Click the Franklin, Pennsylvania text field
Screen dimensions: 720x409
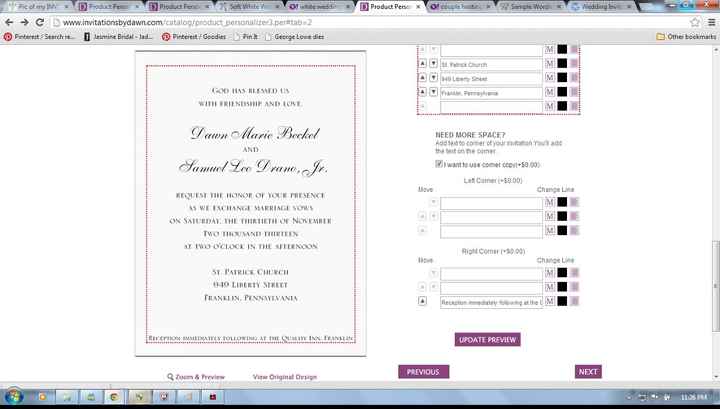pyautogui.click(x=491, y=93)
